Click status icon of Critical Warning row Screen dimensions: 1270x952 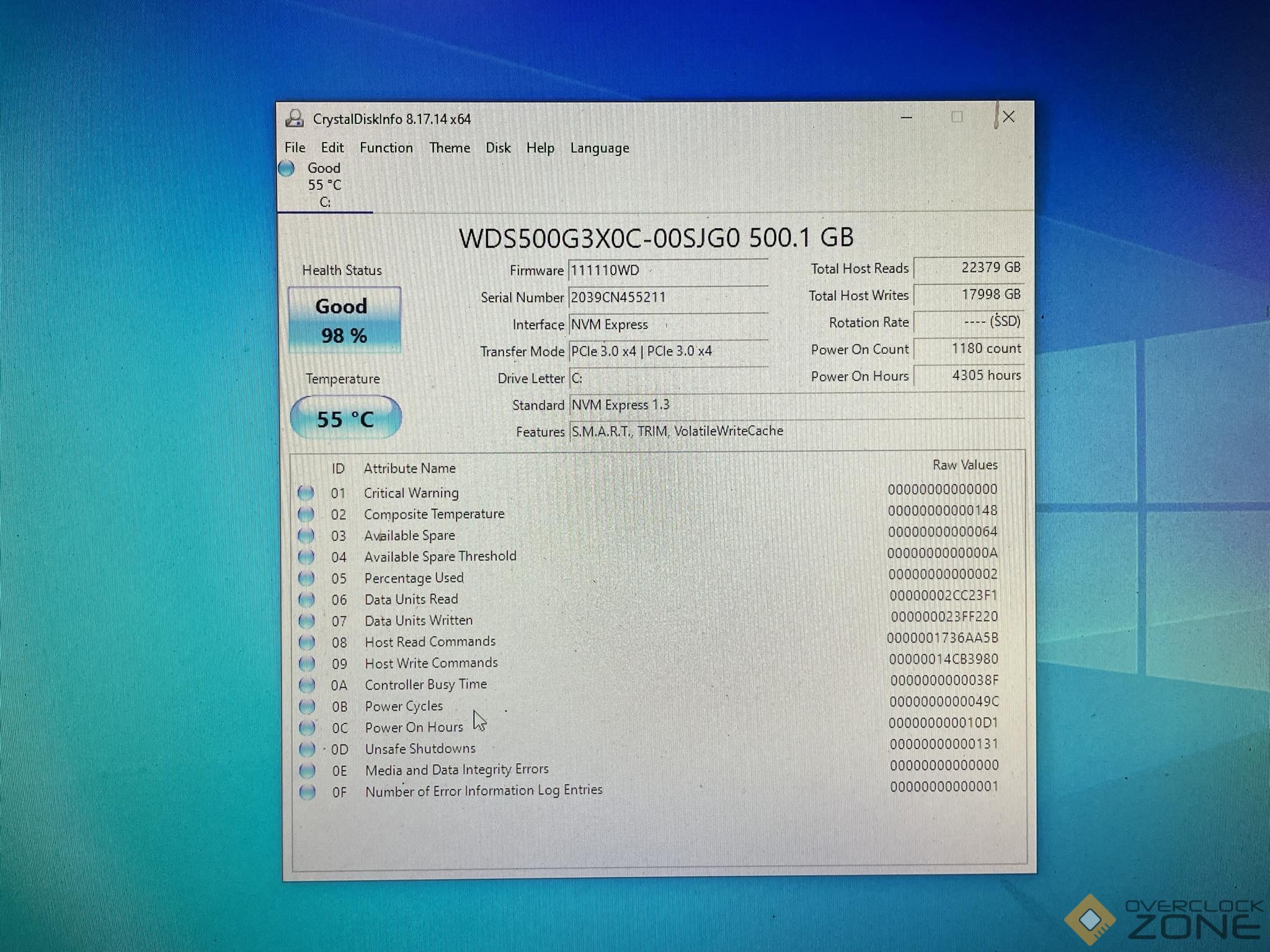pyautogui.click(x=306, y=493)
